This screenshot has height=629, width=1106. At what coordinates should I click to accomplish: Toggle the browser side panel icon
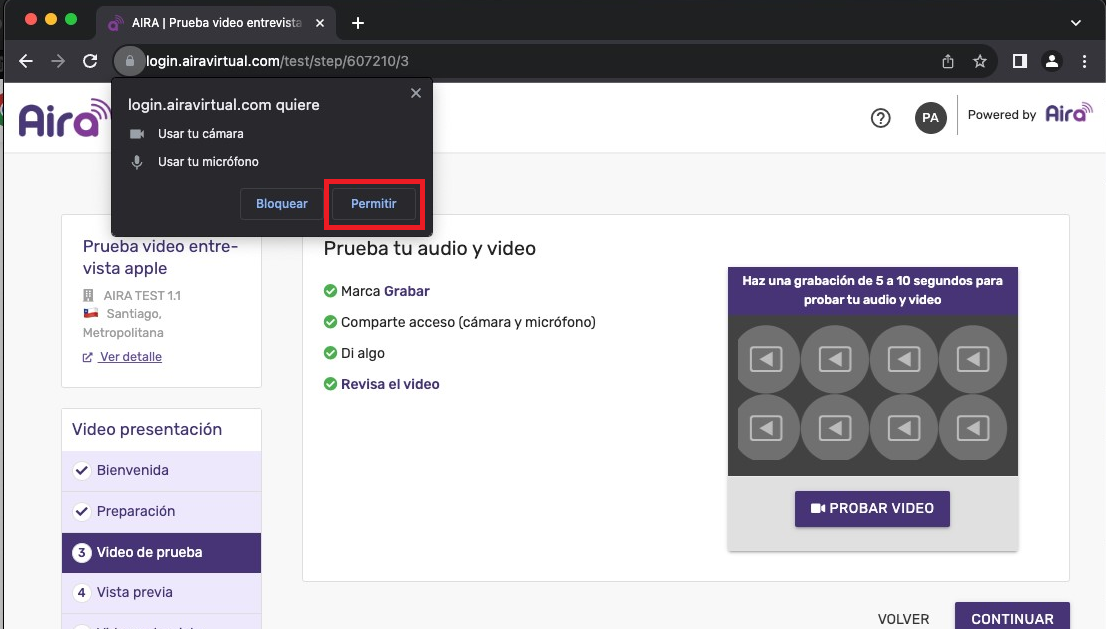click(1020, 61)
